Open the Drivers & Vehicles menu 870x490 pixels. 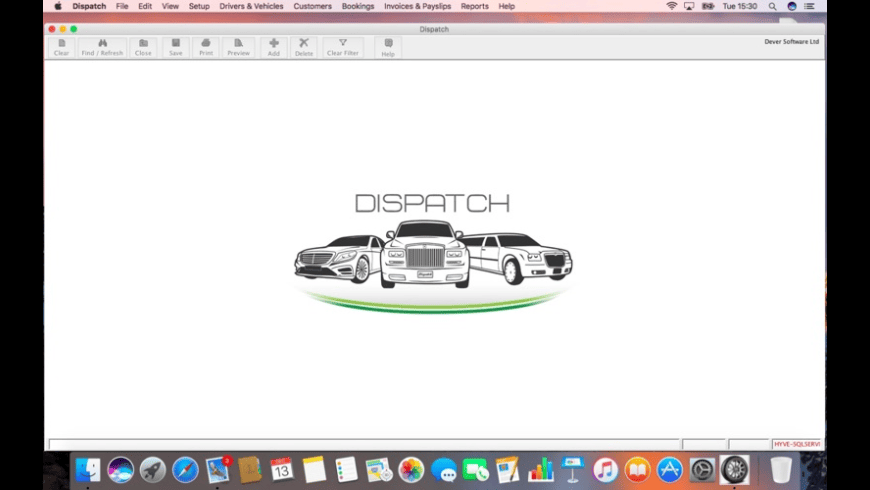click(251, 6)
